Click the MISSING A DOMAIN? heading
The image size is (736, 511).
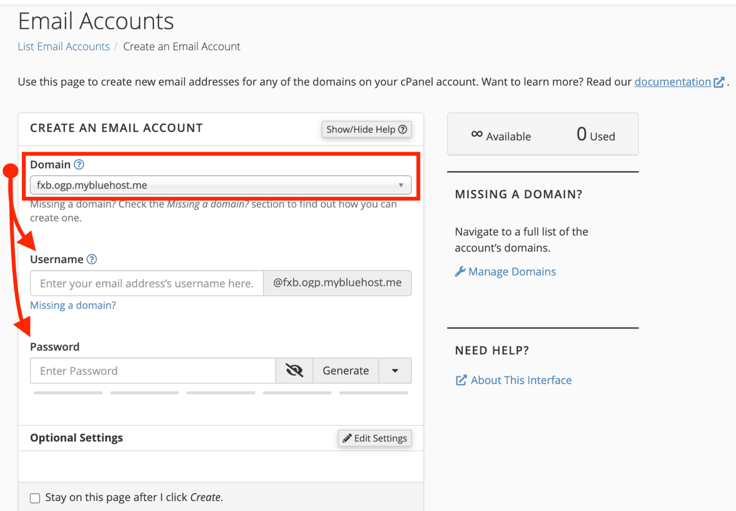519,194
